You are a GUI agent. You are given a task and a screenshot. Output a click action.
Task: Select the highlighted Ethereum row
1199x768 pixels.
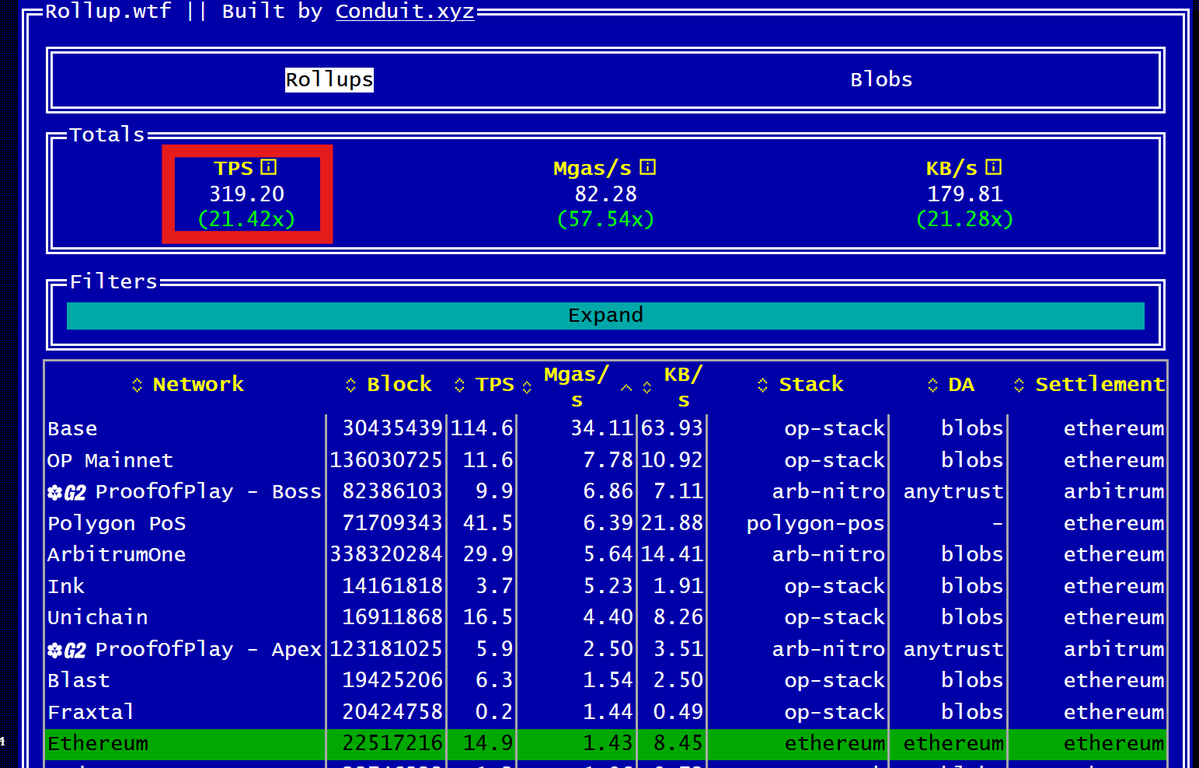point(606,744)
